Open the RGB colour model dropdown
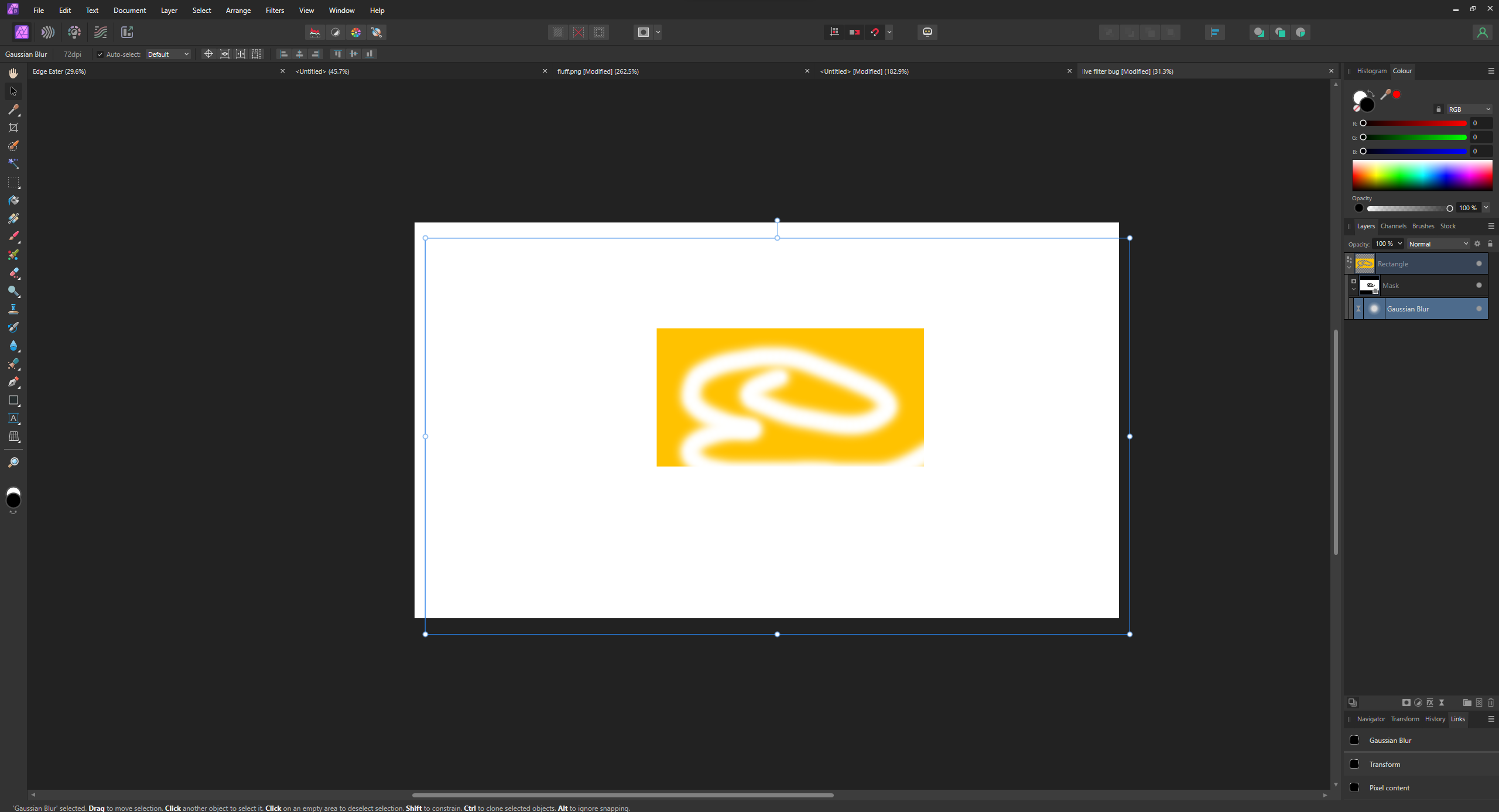This screenshot has height=812, width=1499. pos(1469,109)
